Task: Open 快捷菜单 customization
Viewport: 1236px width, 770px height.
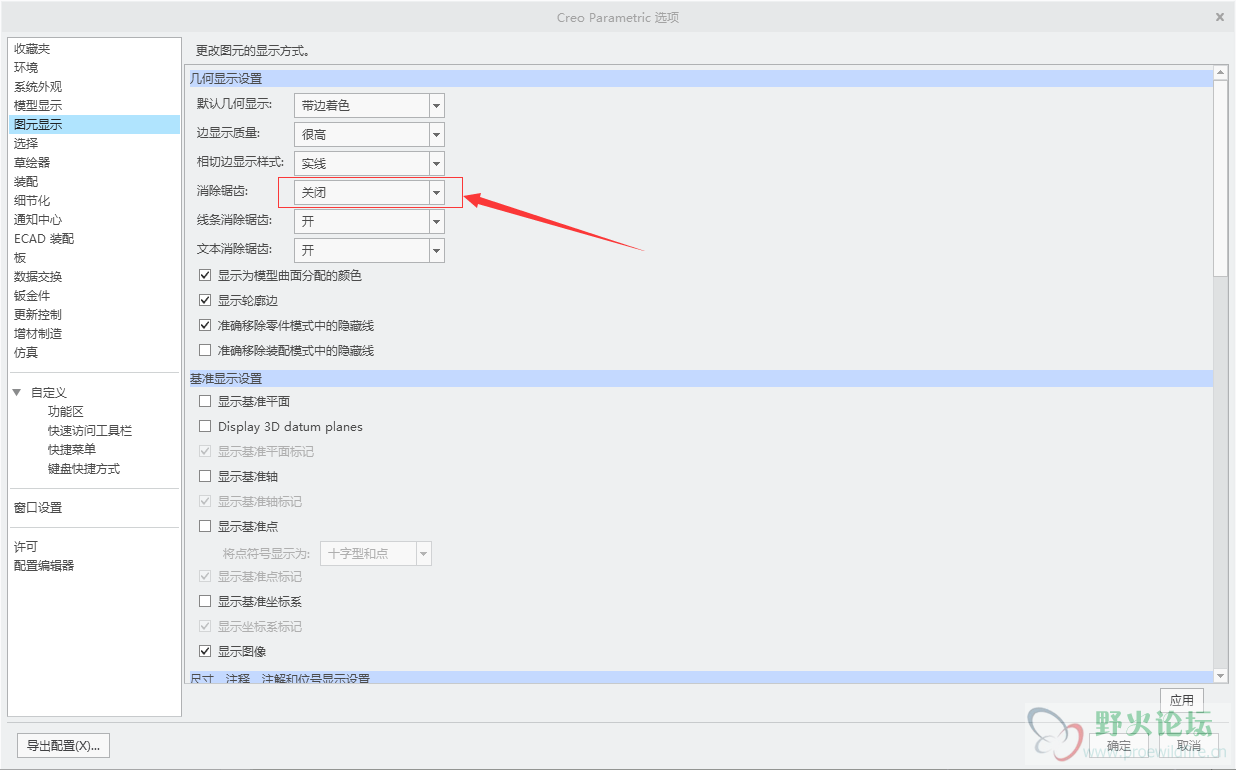Action: click(72, 450)
